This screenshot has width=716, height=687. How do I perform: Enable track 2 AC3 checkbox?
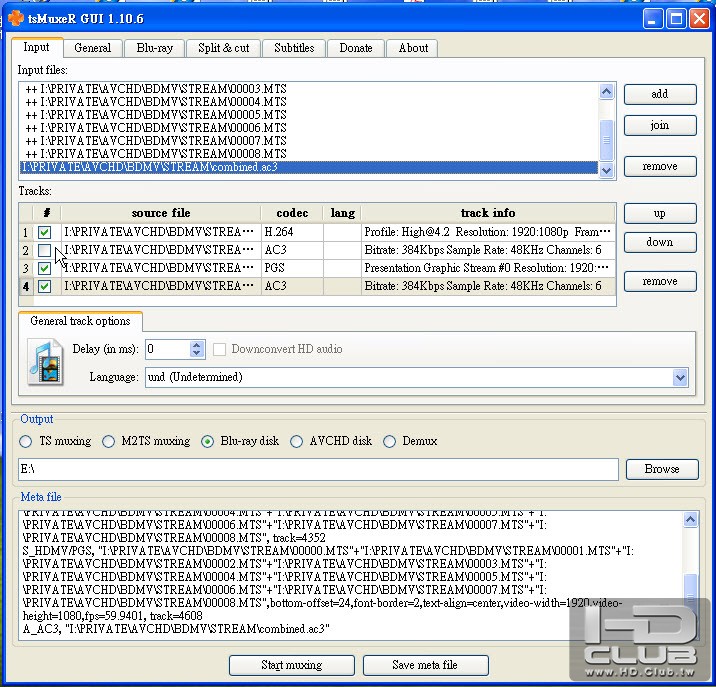(44, 250)
